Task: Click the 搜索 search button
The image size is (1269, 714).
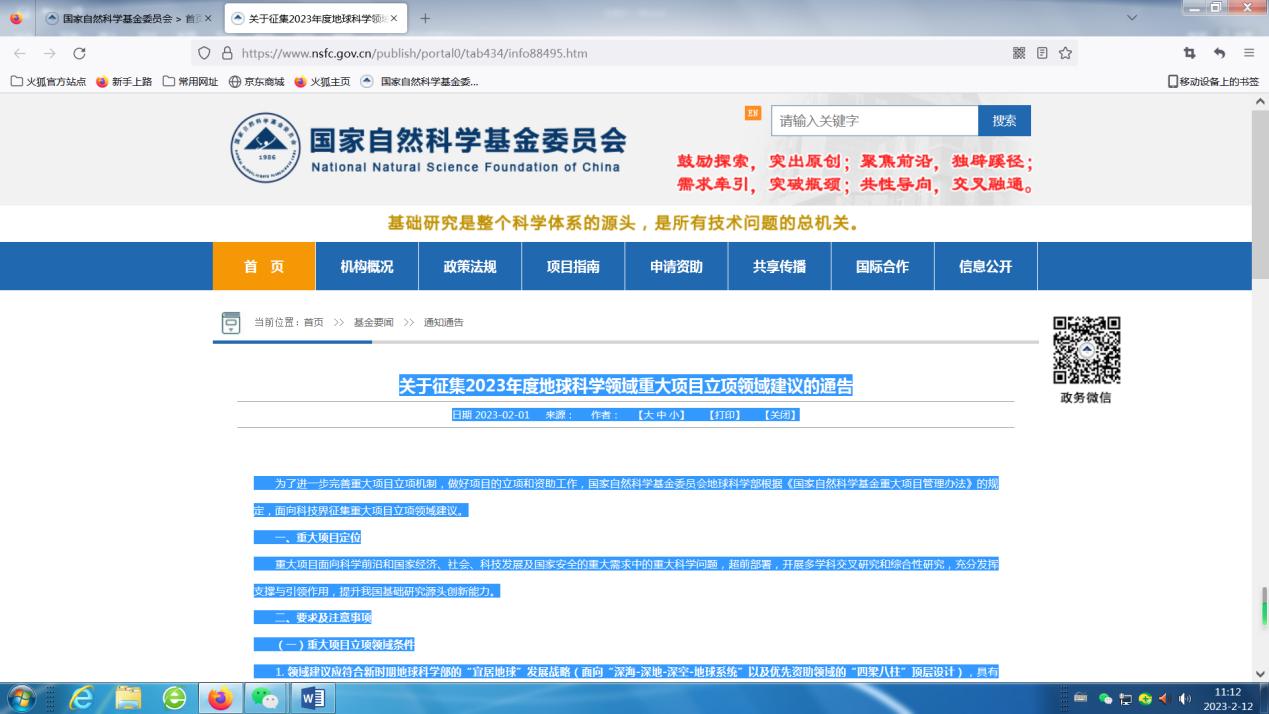Action: pos(1004,121)
